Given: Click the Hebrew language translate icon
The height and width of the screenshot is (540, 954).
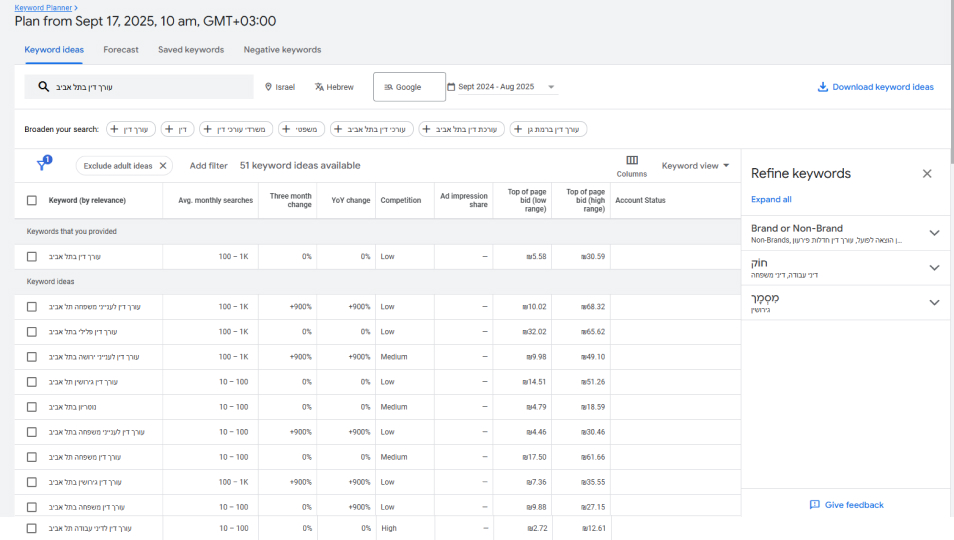Looking at the screenshot, I should coord(319,87).
